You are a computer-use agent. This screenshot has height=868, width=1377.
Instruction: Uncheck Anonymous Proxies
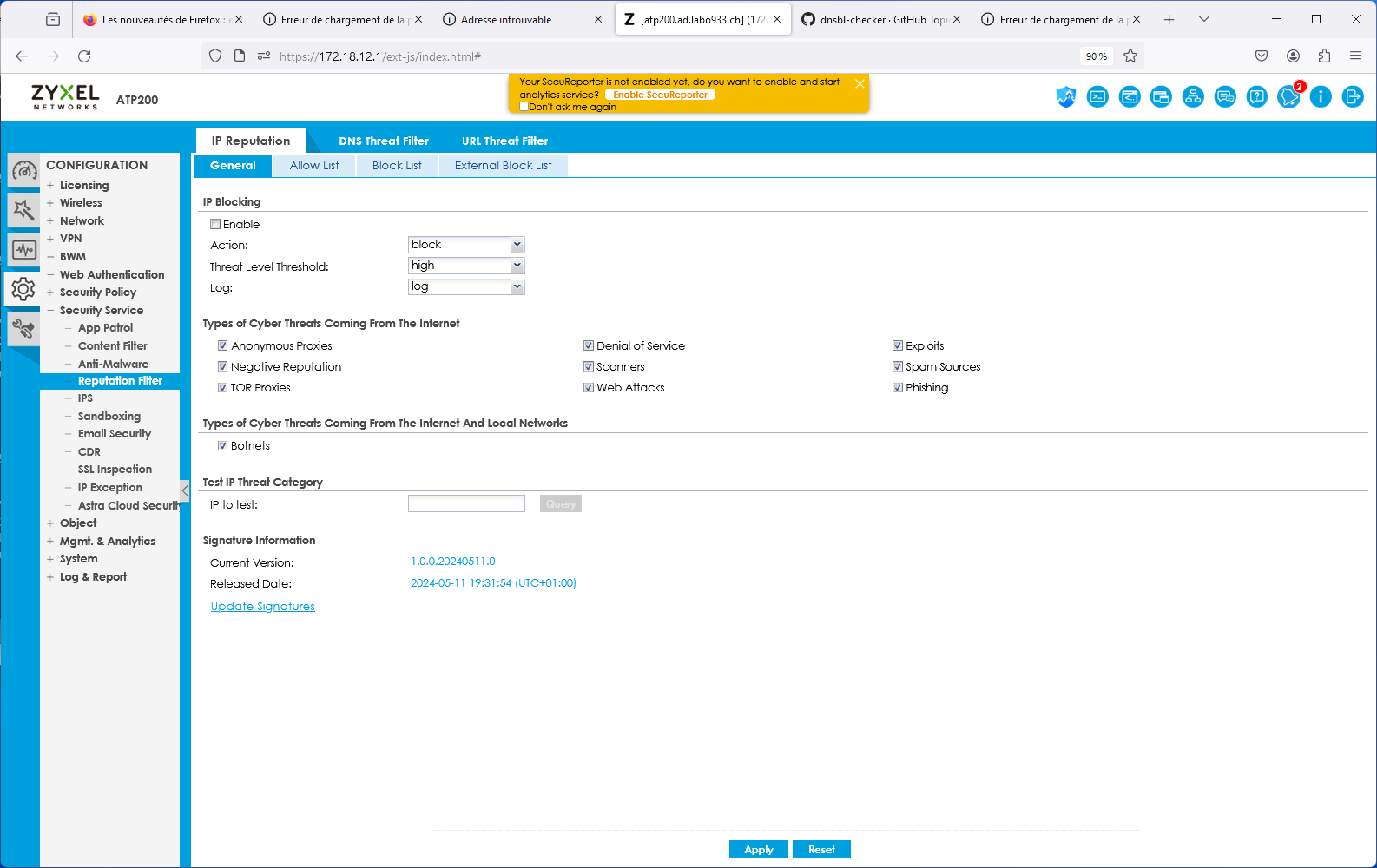[x=222, y=345]
